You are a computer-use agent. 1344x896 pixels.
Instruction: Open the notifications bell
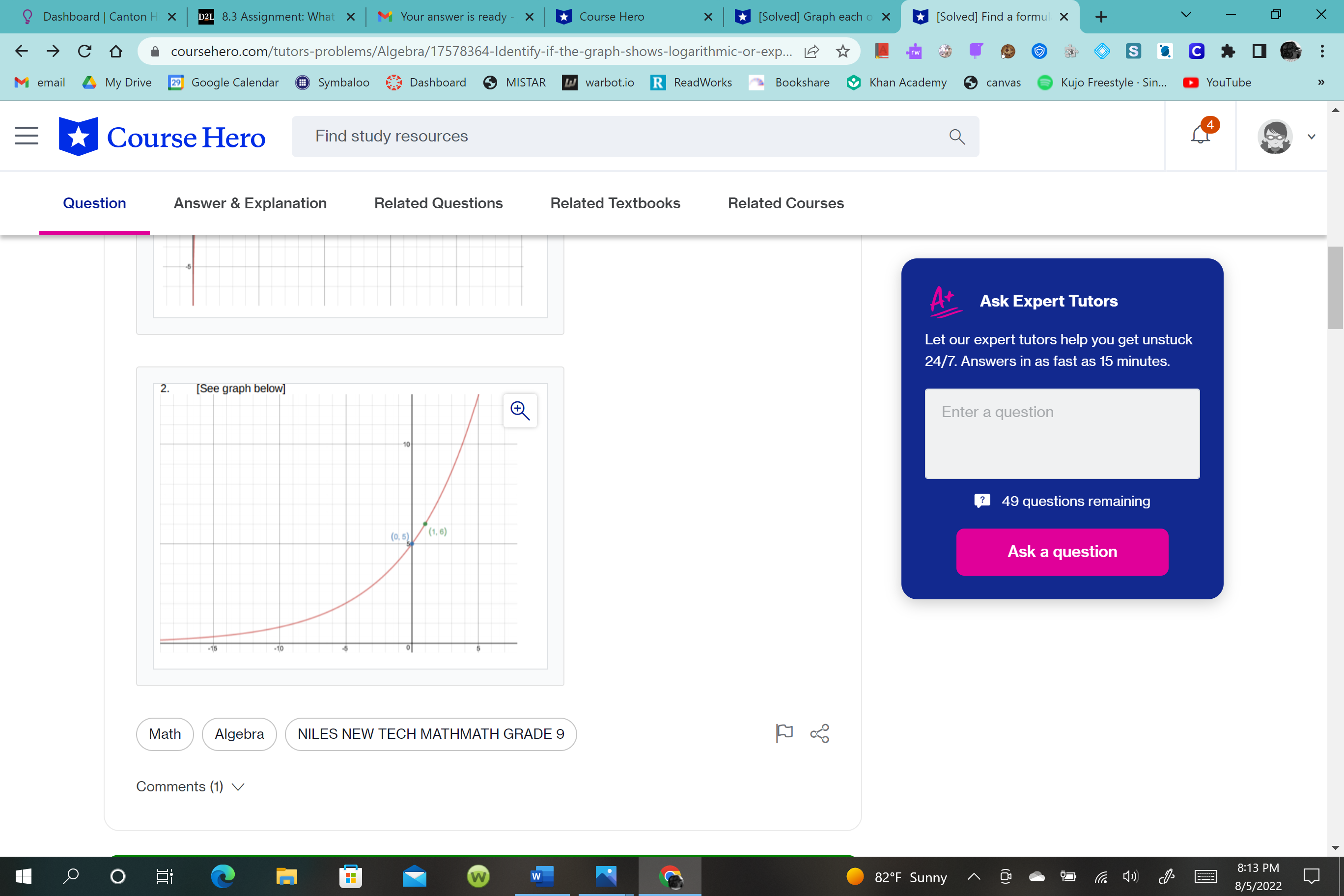[x=1200, y=136]
